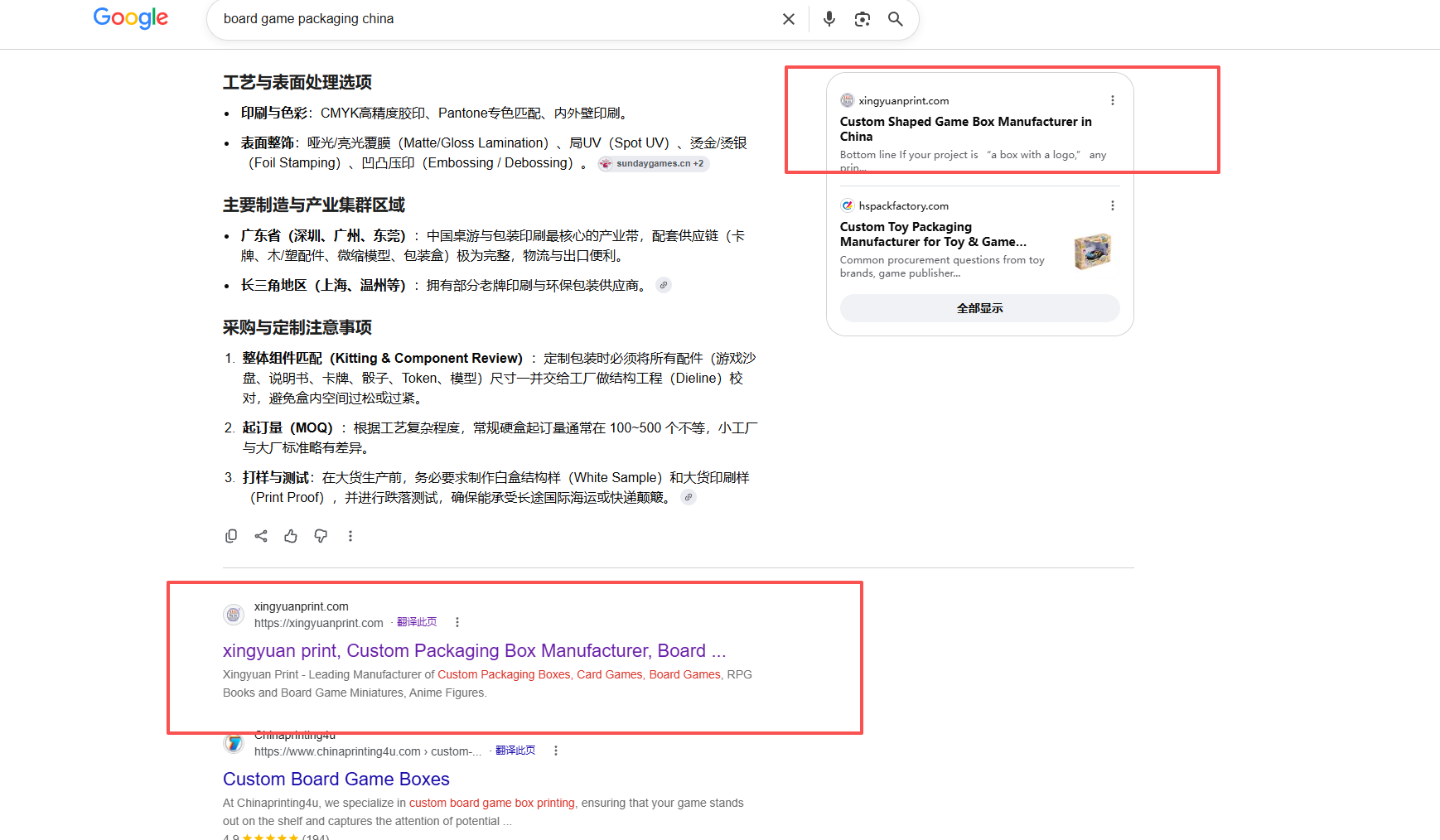Open source link after 长三角地区 bullet
The height and width of the screenshot is (840, 1440).
point(664,285)
